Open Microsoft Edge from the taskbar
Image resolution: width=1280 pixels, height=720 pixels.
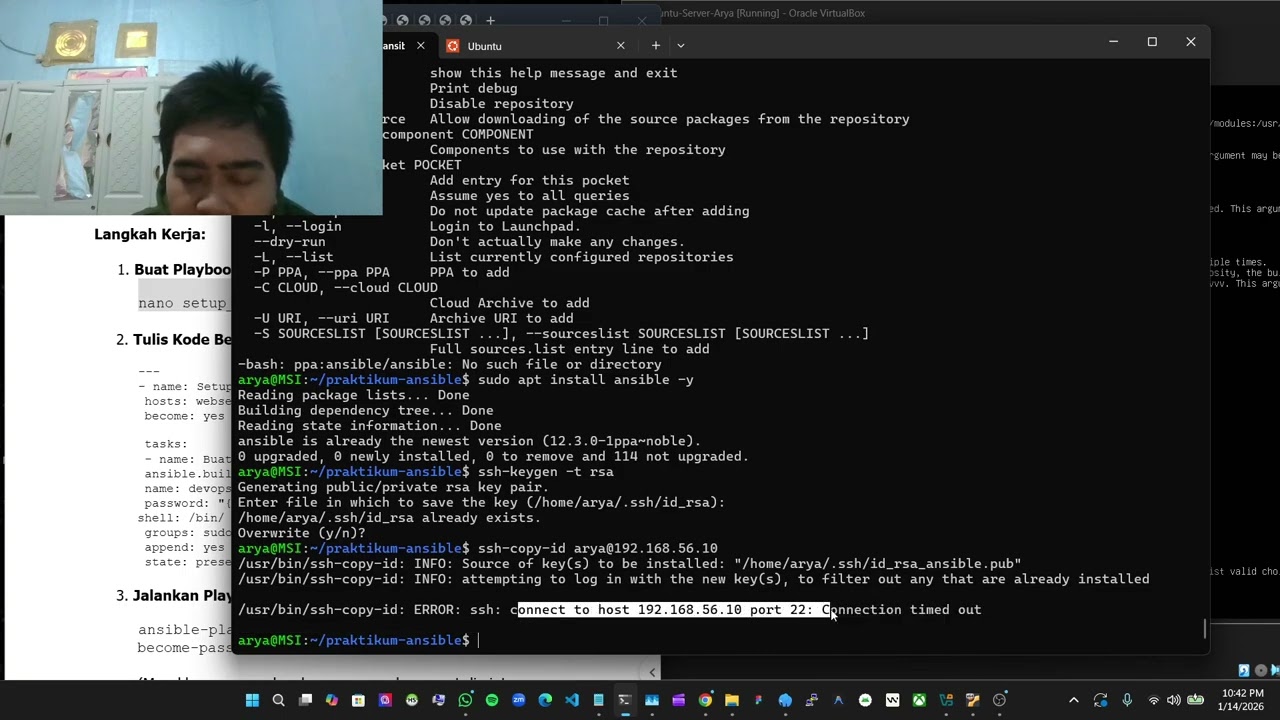click(x=545, y=700)
